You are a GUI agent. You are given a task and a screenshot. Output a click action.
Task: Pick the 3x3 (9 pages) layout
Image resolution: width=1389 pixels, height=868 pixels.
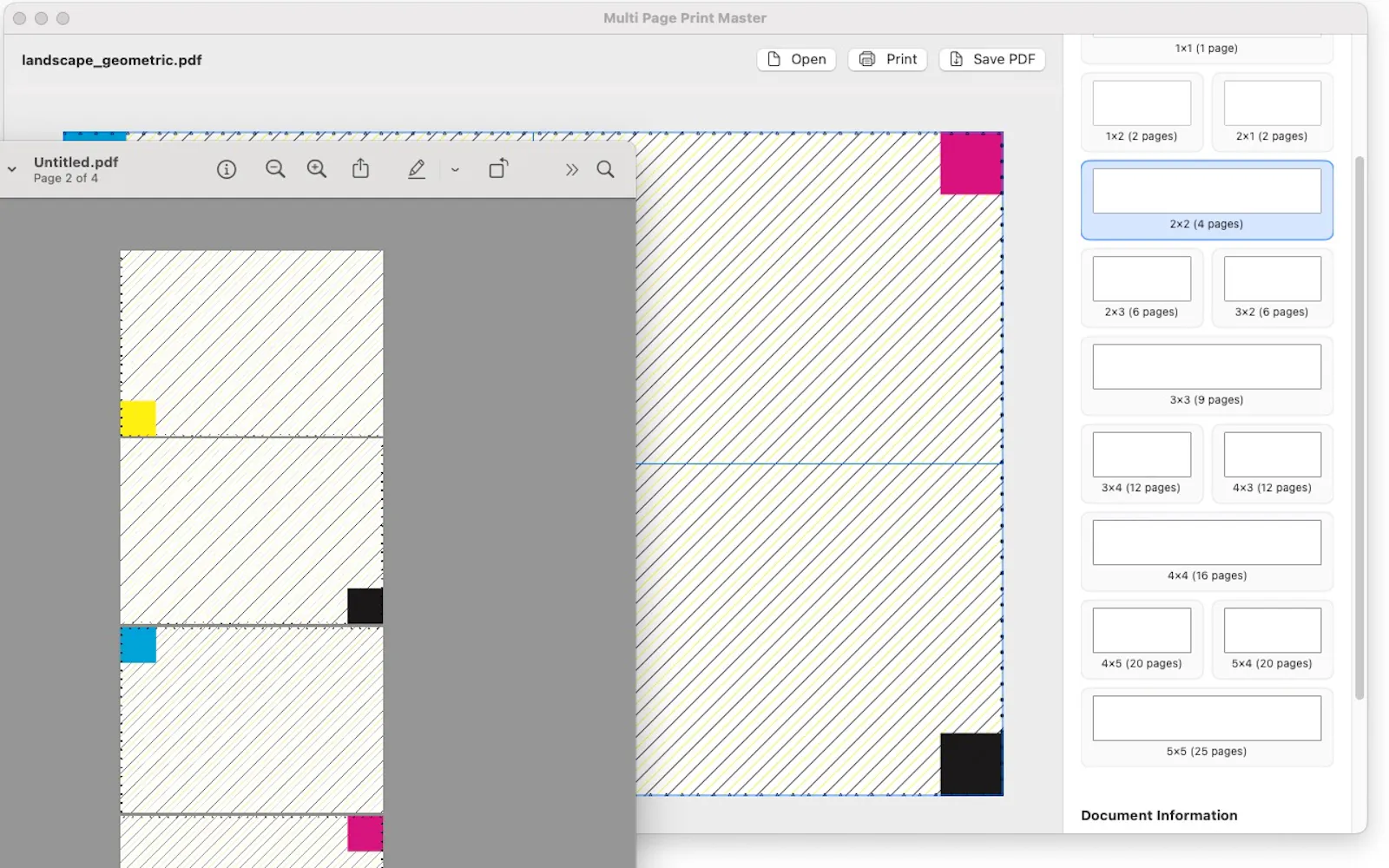click(1207, 376)
